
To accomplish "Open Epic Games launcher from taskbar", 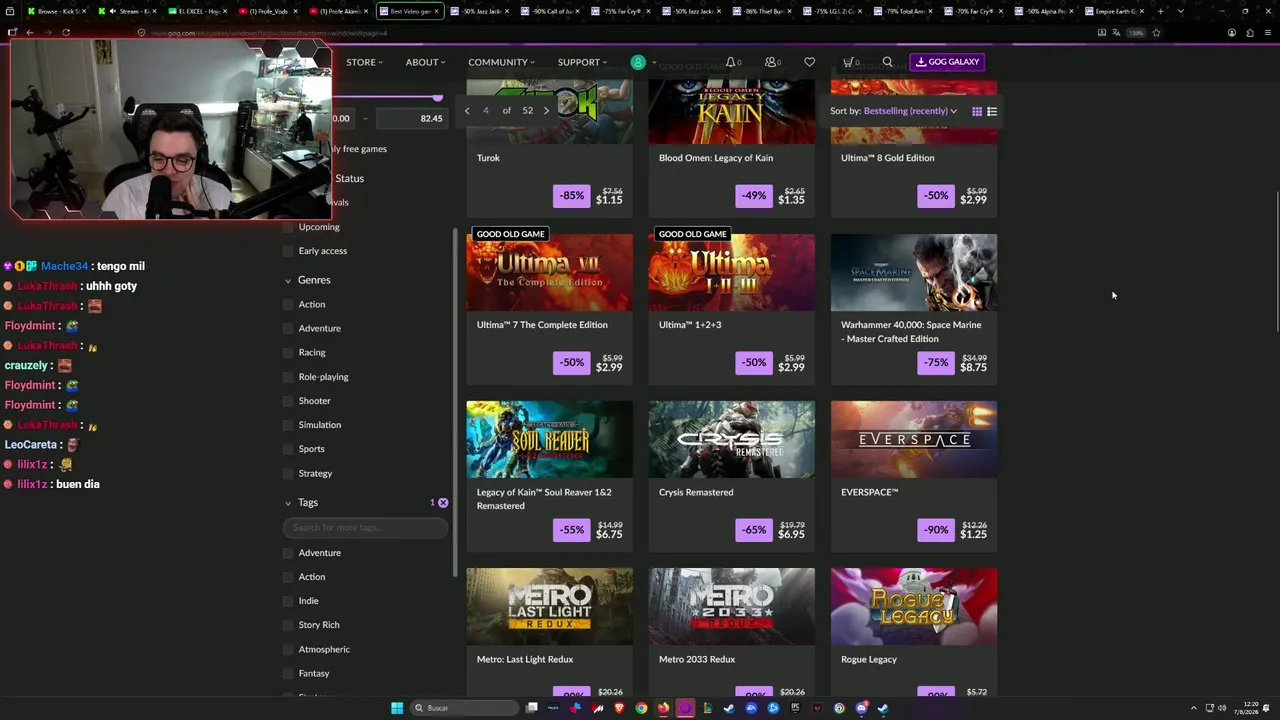I will coord(795,708).
